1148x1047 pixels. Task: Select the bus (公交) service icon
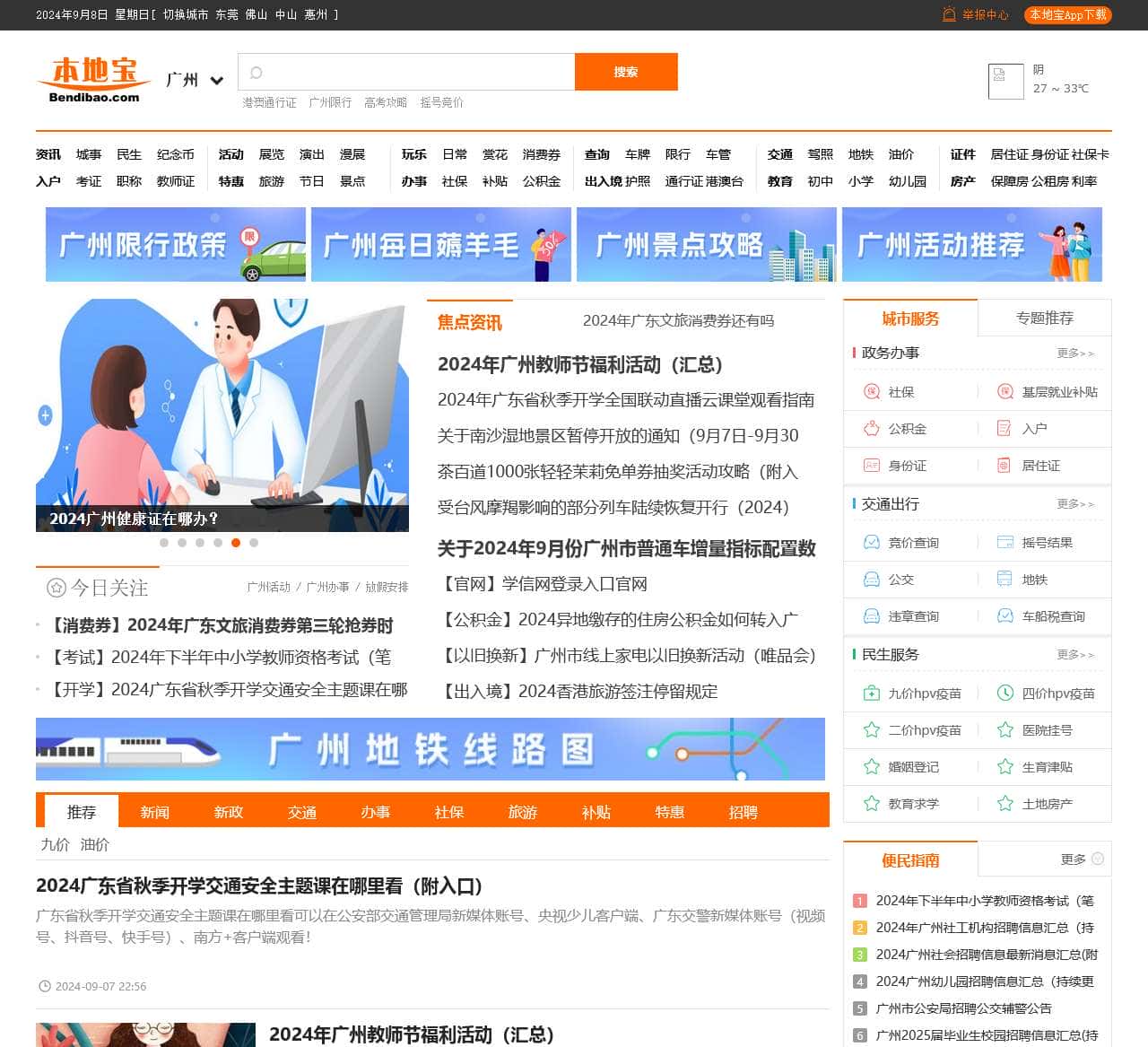point(871,580)
